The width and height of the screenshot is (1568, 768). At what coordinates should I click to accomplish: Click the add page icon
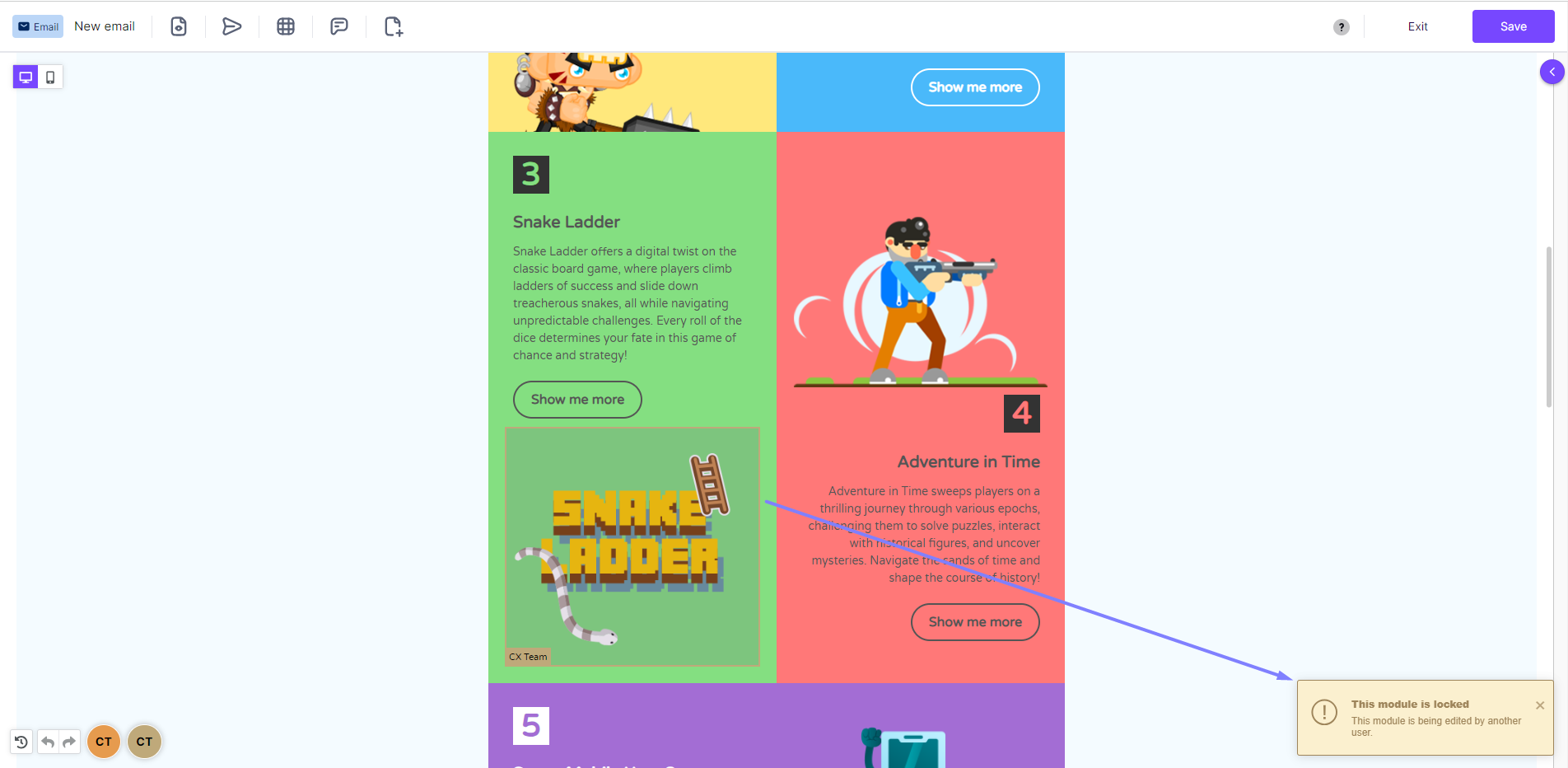[x=394, y=26]
